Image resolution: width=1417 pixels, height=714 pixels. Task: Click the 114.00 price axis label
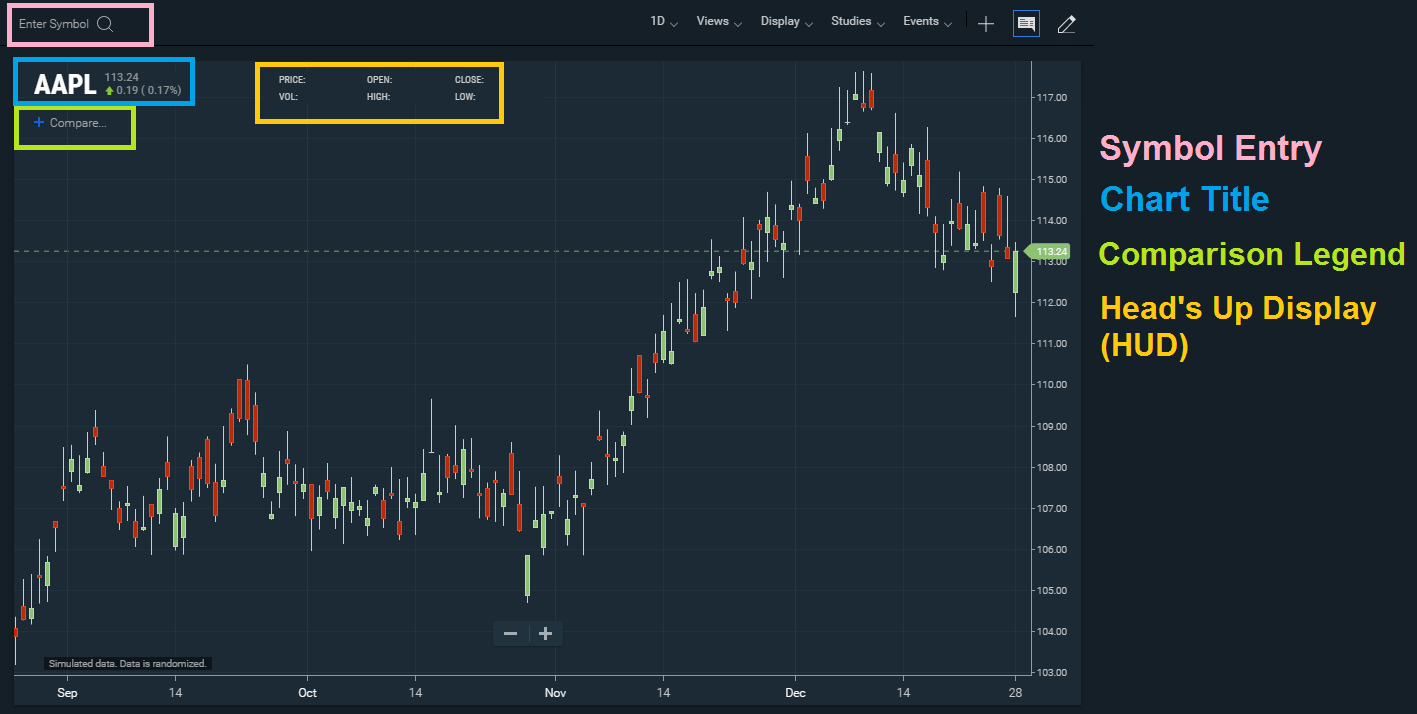point(1052,220)
